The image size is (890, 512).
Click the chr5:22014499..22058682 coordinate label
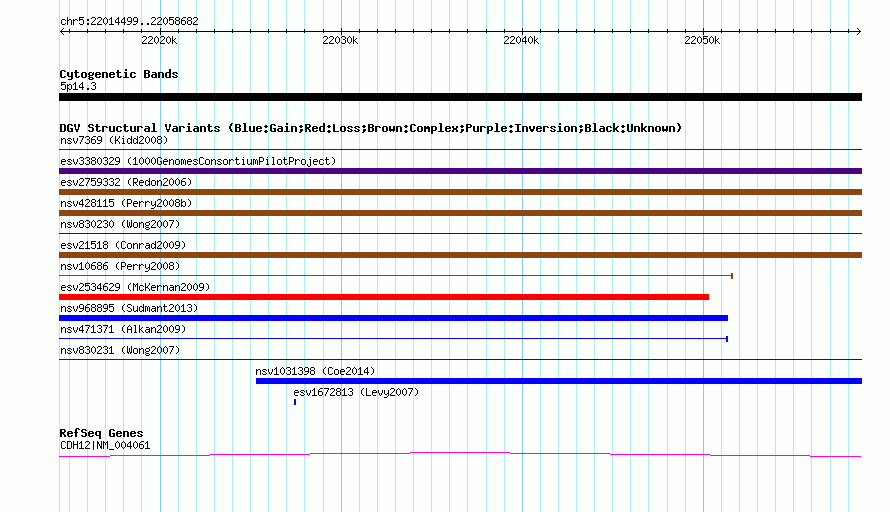coord(129,21)
